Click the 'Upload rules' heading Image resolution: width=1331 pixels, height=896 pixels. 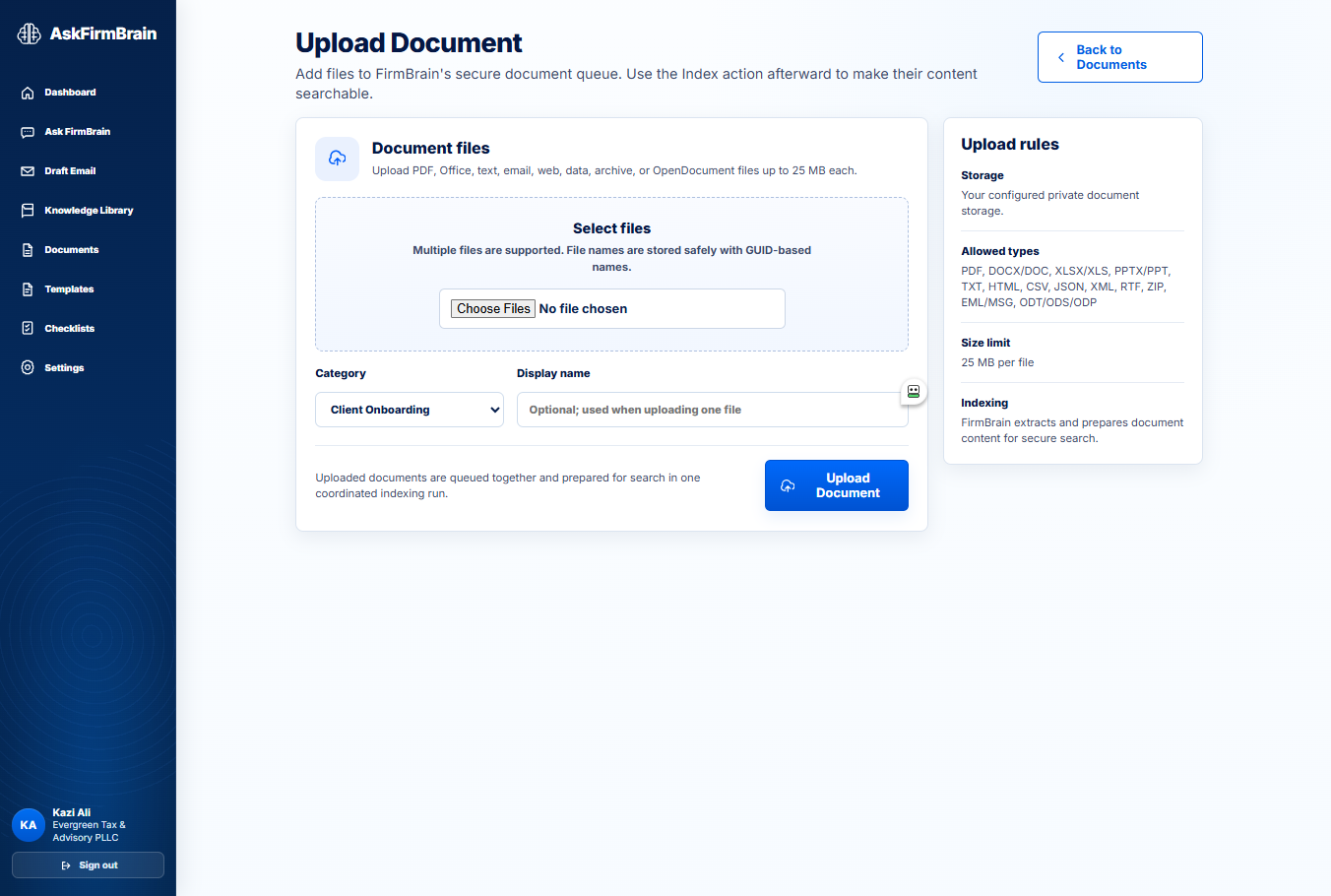pyautogui.click(x=1010, y=144)
